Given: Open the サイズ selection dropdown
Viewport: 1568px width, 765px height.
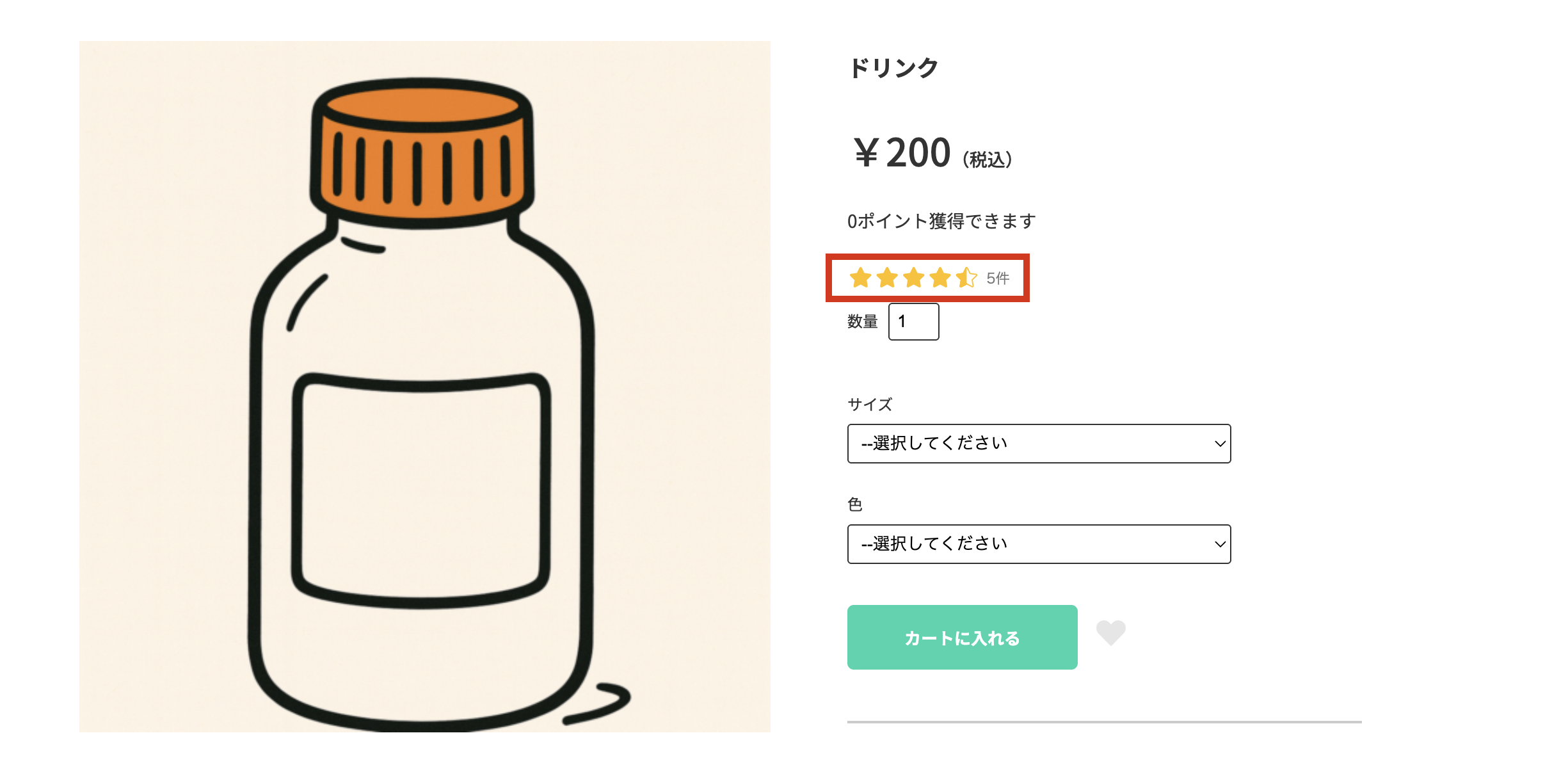Looking at the screenshot, I should [x=1038, y=444].
